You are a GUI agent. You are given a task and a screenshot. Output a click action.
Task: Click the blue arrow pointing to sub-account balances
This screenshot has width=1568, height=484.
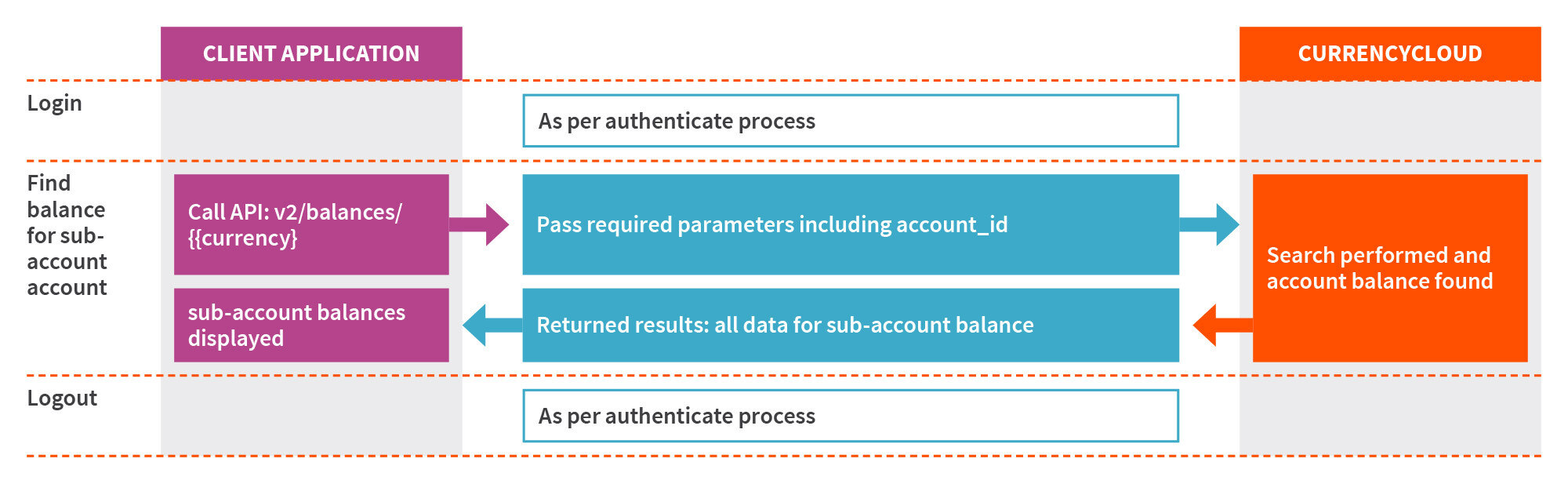point(492,325)
